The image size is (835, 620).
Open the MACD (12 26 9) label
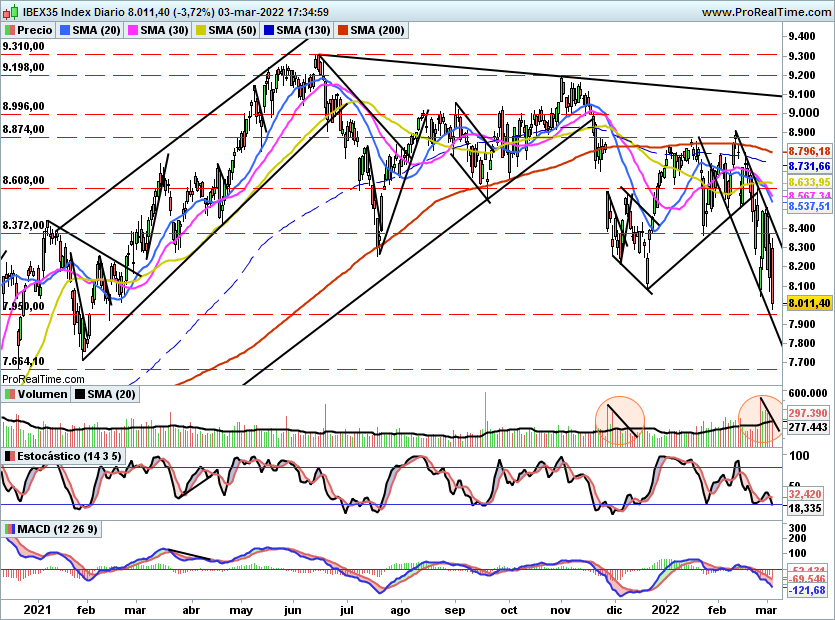58,529
